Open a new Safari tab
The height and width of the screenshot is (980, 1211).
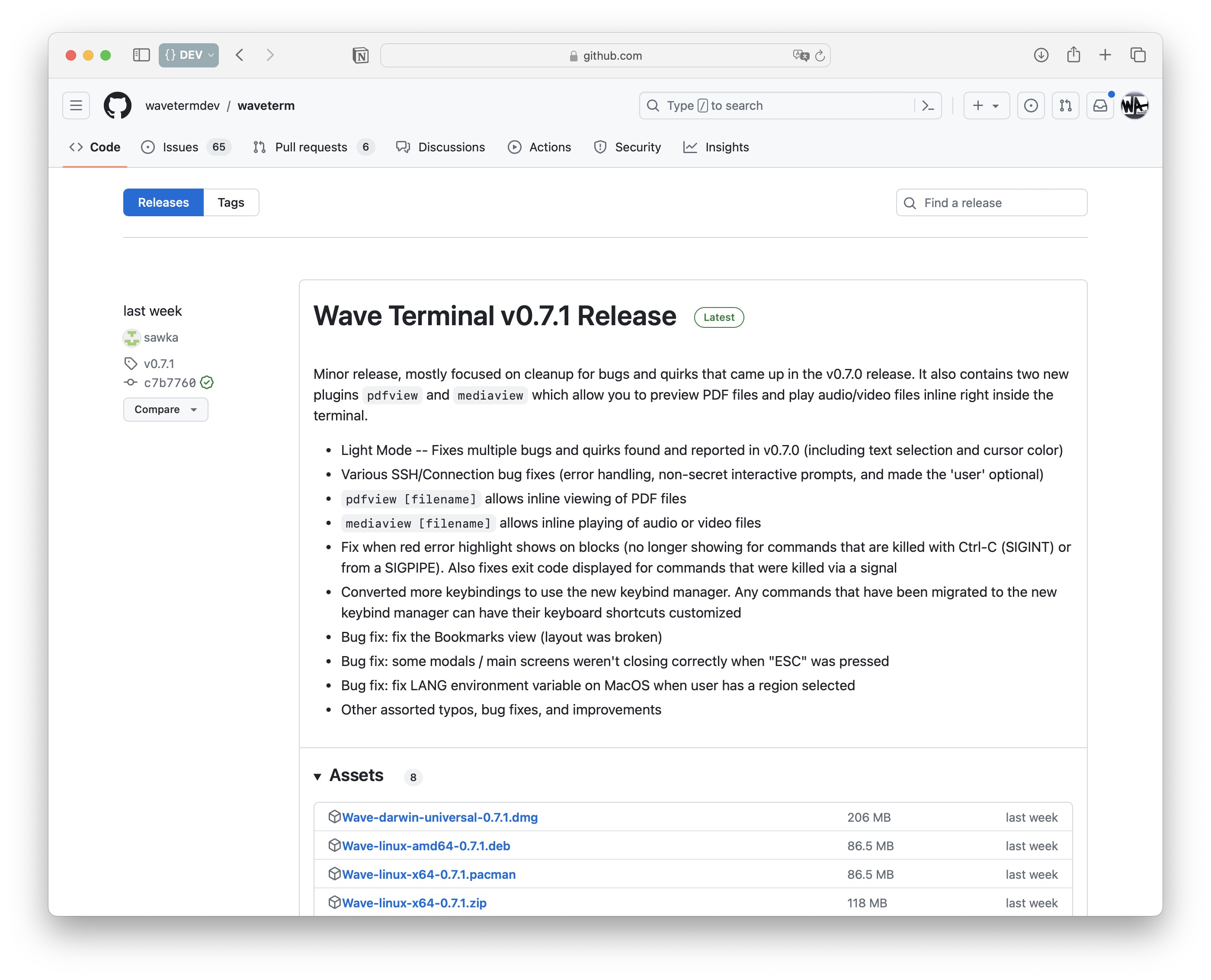pos(1105,55)
